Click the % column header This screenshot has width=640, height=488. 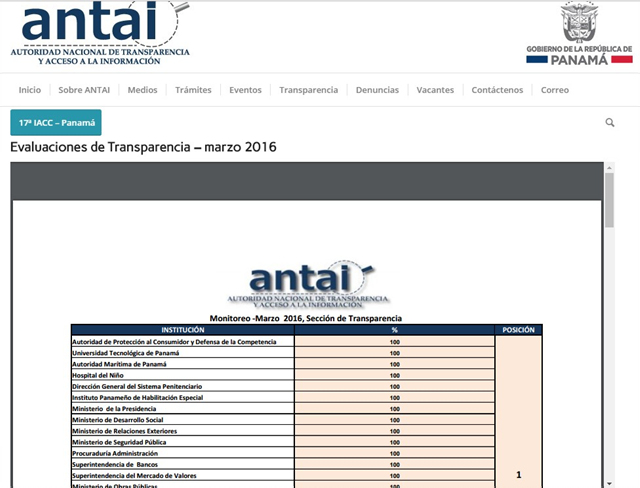394,330
